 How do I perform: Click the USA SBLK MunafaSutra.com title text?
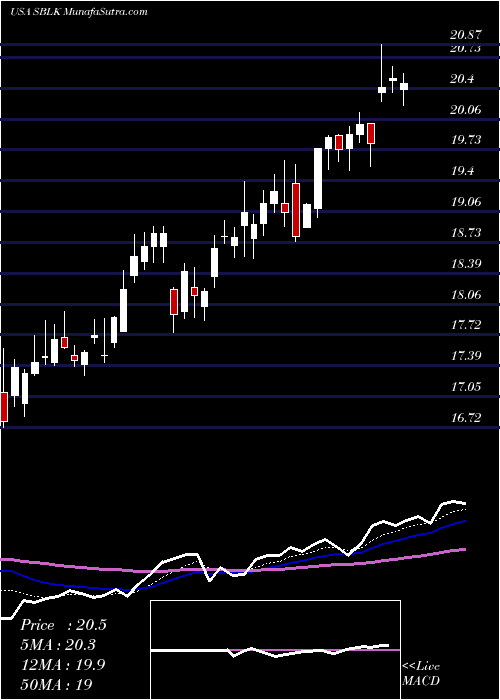point(79,12)
